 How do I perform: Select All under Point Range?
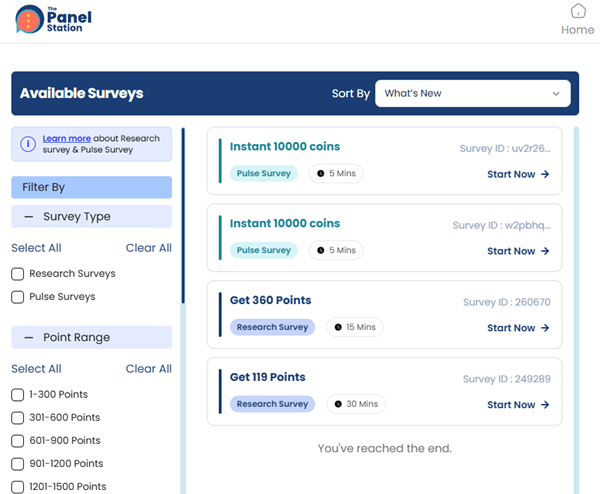point(36,369)
